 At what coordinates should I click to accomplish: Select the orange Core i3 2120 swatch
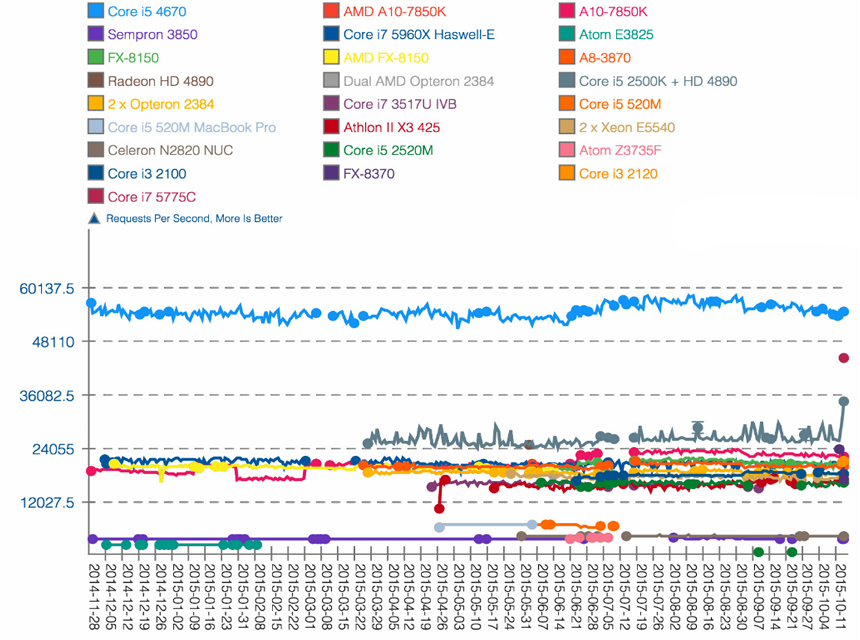[x=567, y=173]
